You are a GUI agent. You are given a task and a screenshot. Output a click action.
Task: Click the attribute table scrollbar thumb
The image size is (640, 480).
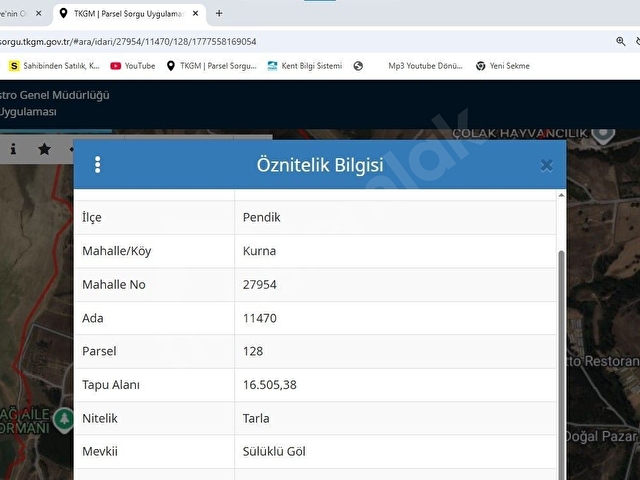(x=561, y=363)
